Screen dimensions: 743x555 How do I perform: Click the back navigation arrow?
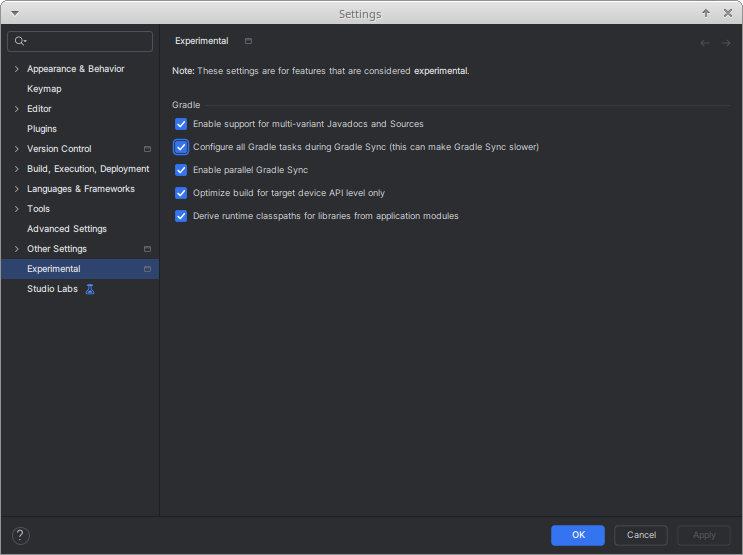tap(705, 43)
